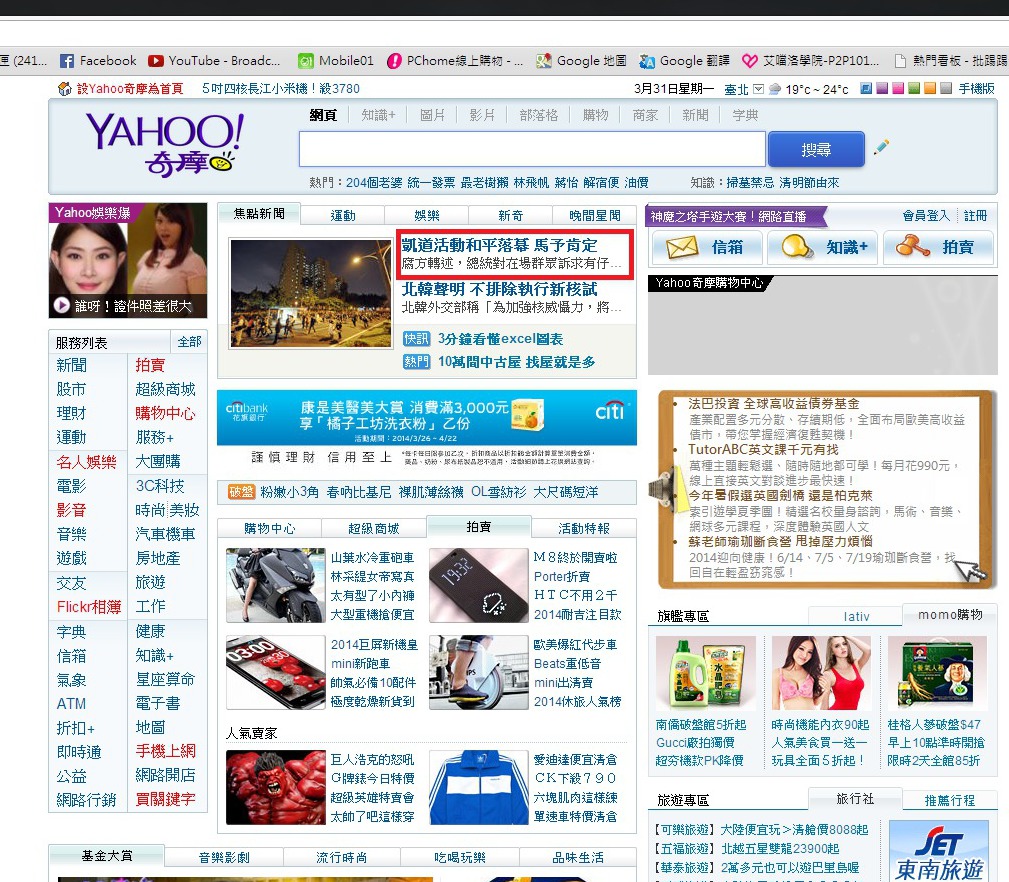Select the orange theme color swatch
Screen dimensions: 1009x882
click(930, 88)
